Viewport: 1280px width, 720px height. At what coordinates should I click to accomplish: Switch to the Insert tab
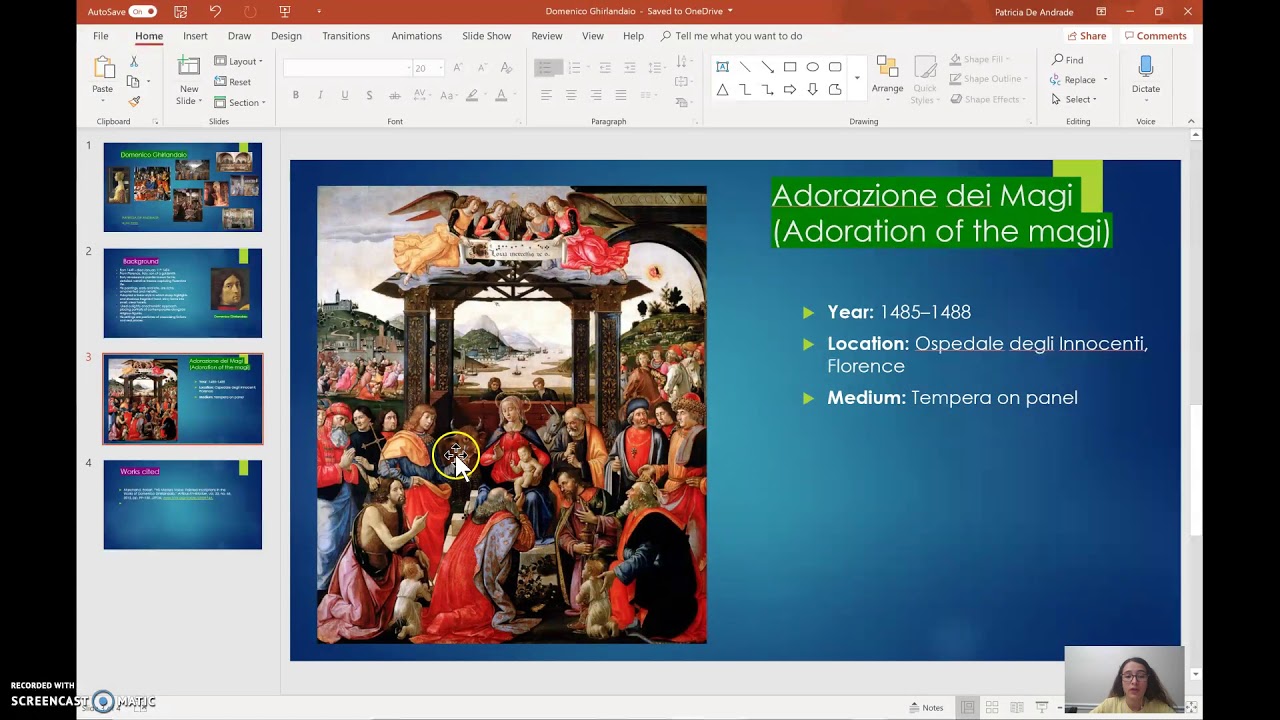[195, 36]
